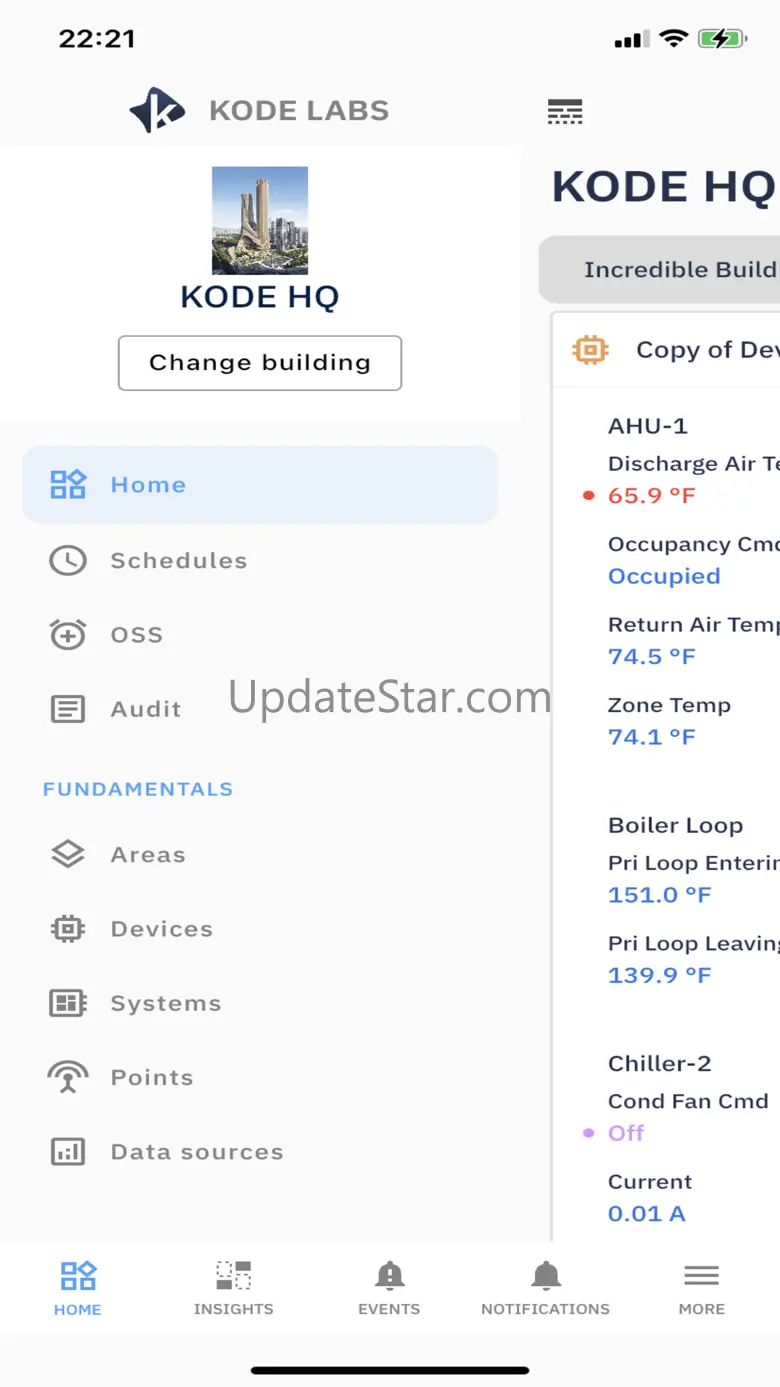Go to the Notifications tab
The height and width of the screenshot is (1387, 780).
click(x=545, y=1288)
